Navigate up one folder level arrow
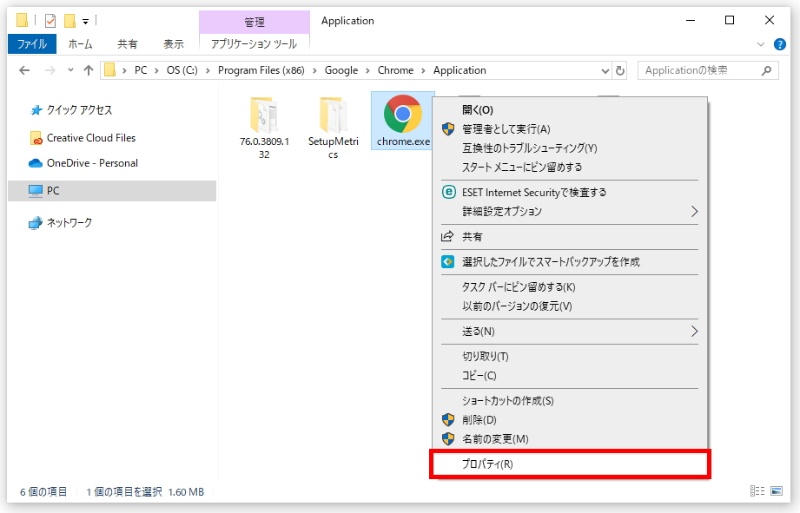Viewport: 800px width, 513px height. click(88, 71)
